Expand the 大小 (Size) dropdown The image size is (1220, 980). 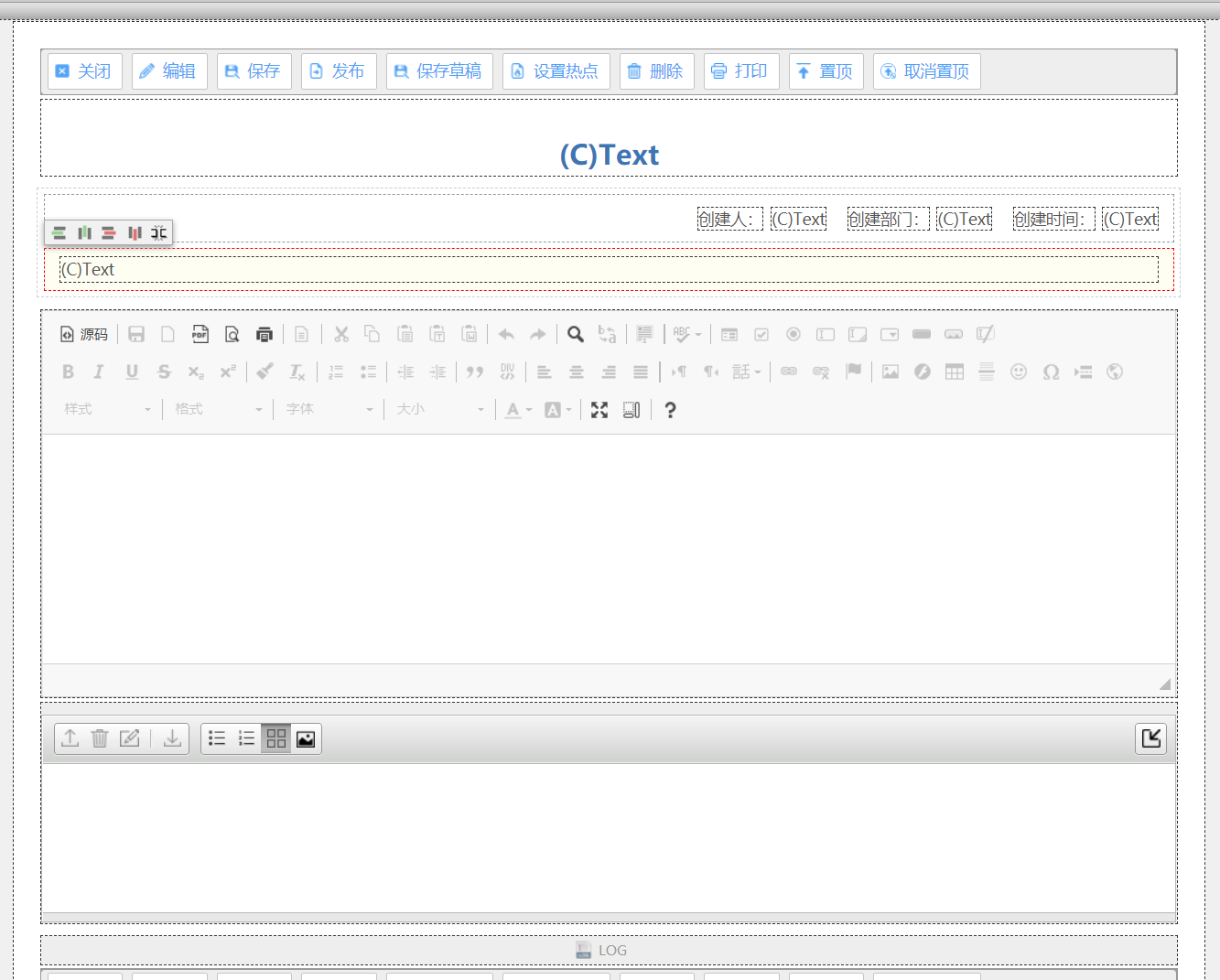440,410
